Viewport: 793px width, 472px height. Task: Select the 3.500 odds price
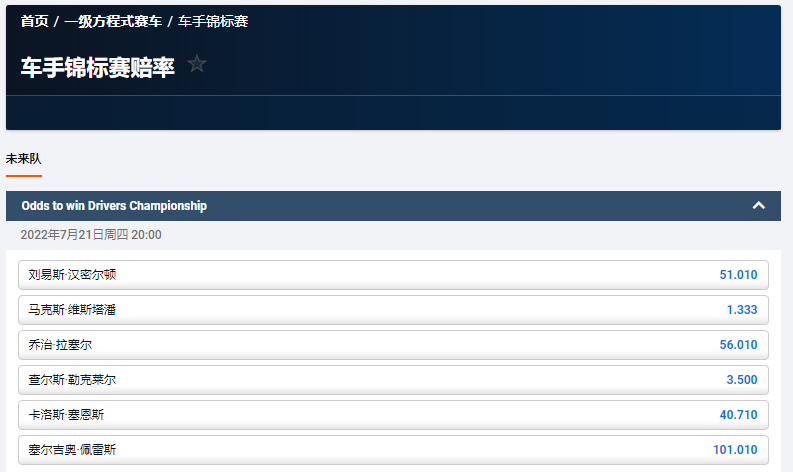point(742,380)
